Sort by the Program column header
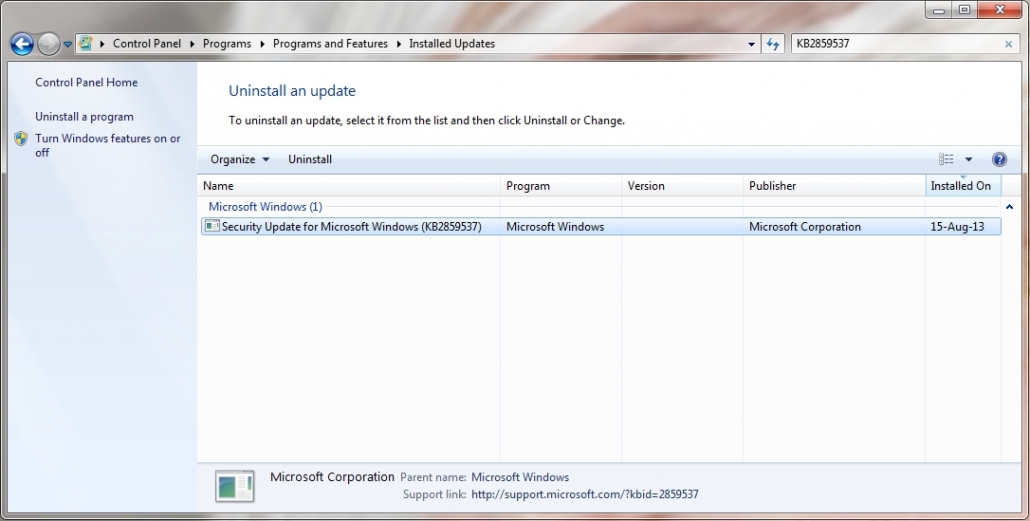This screenshot has height=521, width=1030. pyautogui.click(x=561, y=186)
